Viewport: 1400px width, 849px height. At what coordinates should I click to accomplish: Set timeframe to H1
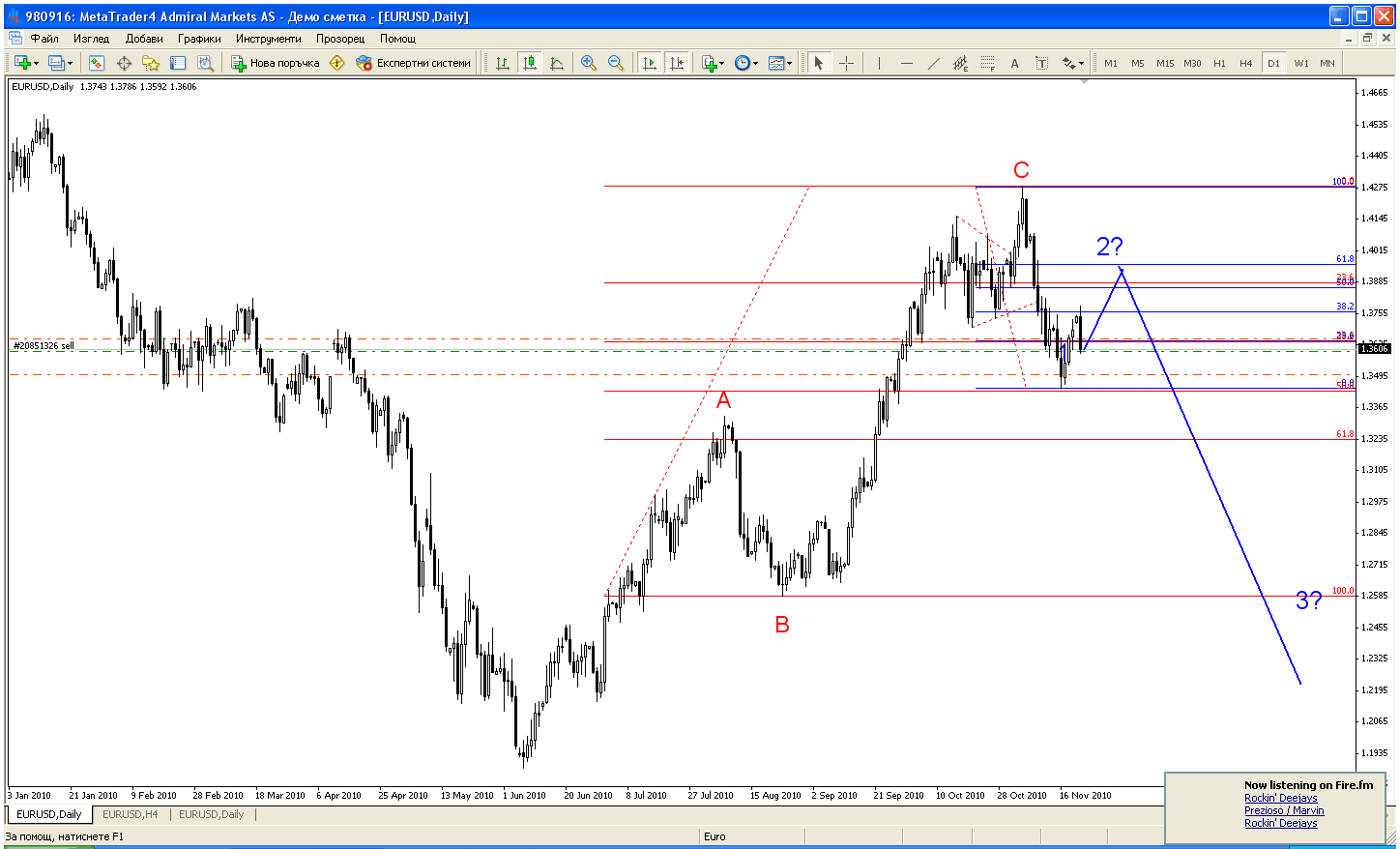tap(1219, 63)
